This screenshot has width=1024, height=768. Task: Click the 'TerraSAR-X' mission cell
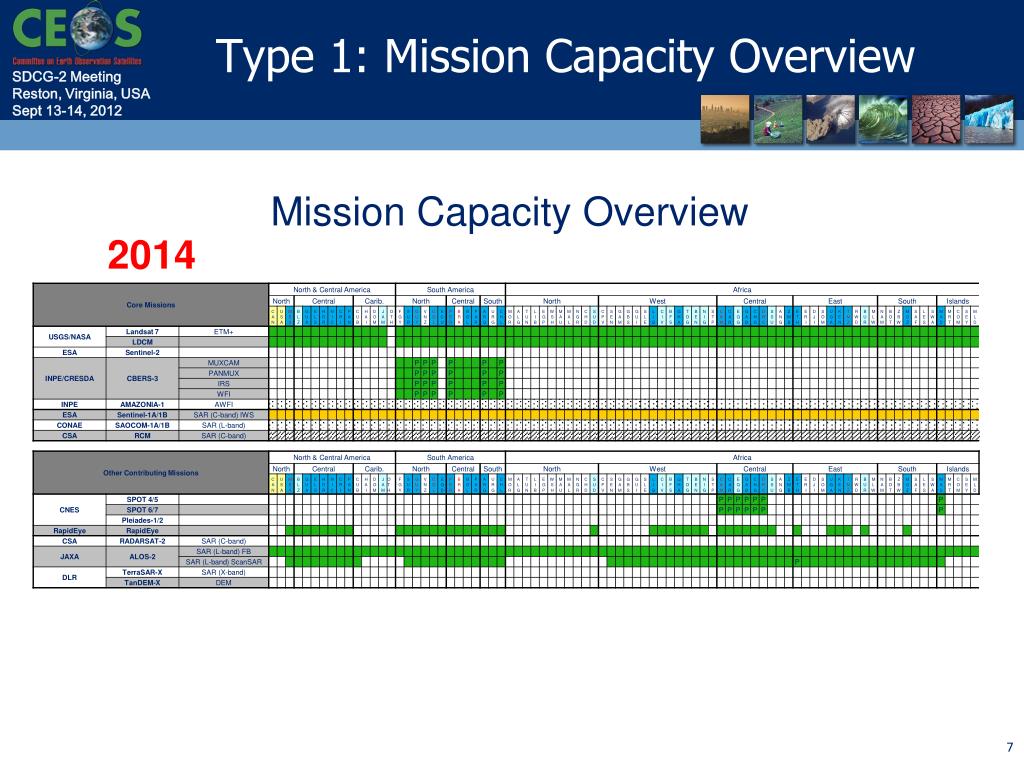pos(142,573)
